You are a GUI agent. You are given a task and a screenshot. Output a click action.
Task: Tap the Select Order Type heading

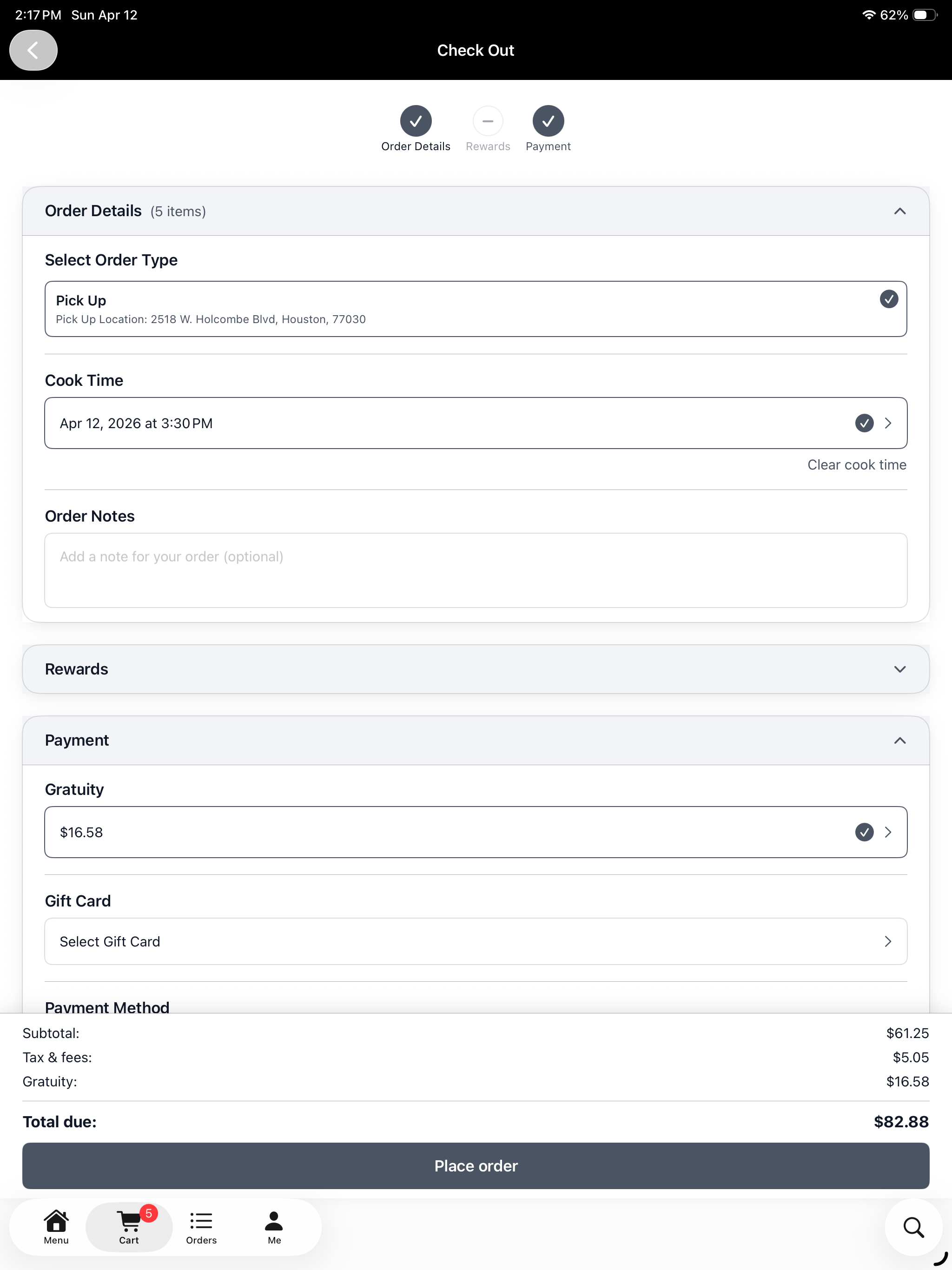(112, 260)
